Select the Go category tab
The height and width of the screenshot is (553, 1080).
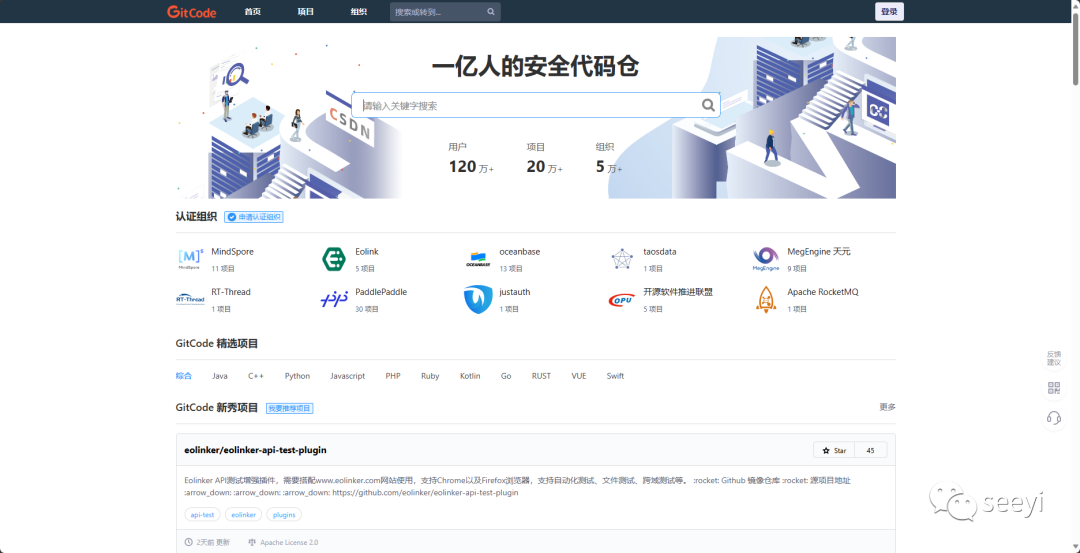(x=506, y=376)
